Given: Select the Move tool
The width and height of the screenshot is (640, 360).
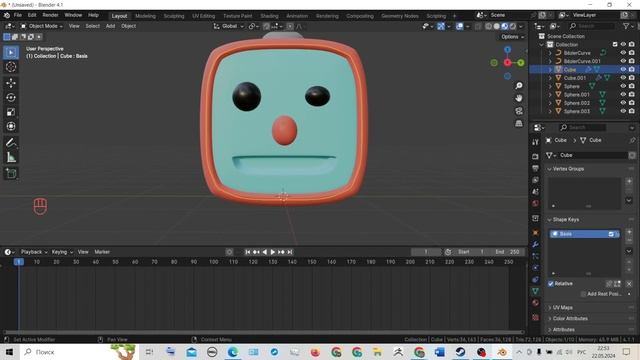Looking at the screenshot, I should (11, 83).
